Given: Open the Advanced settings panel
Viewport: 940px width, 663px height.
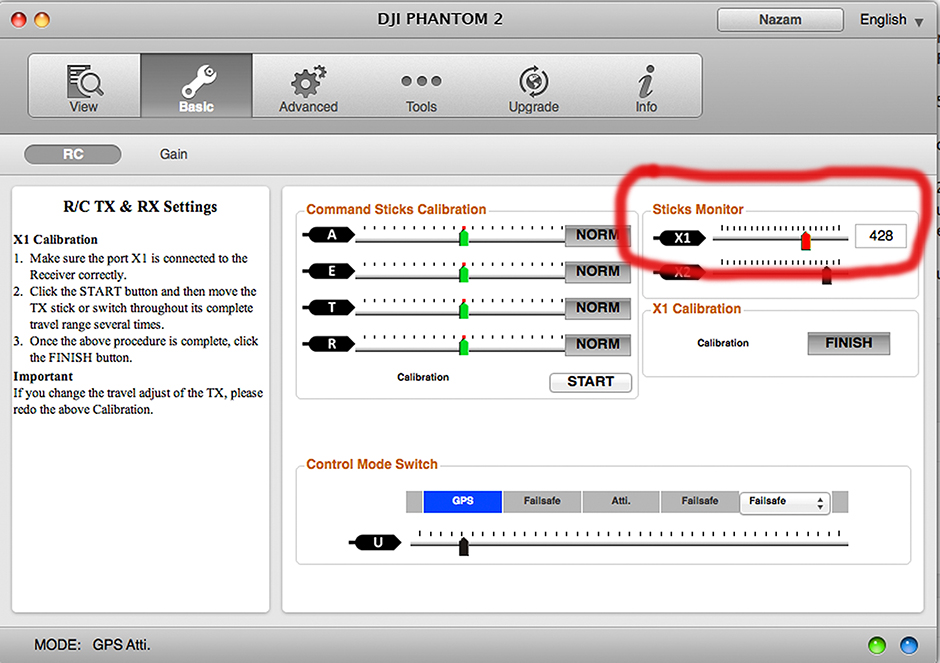Looking at the screenshot, I should point(307,86).
